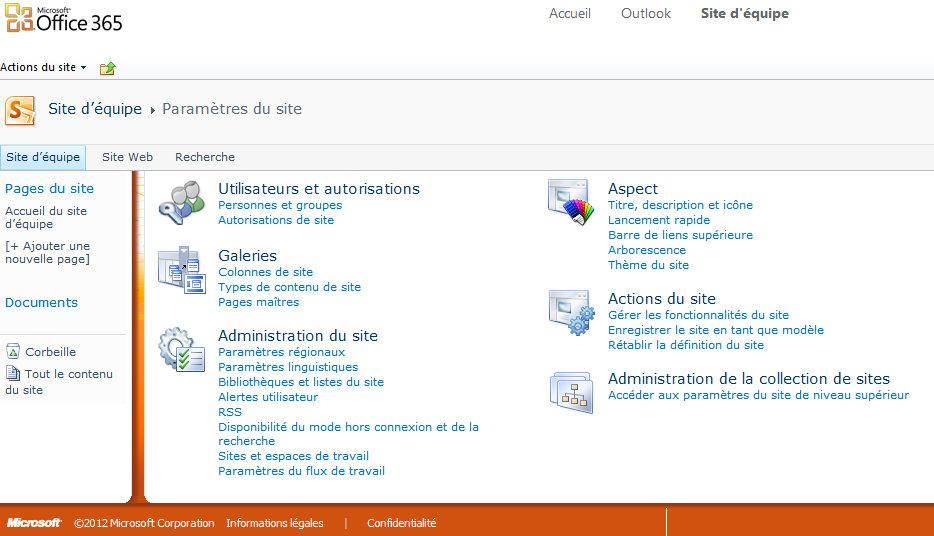Open Bibliothèques et listes du site
The height and width of the screenshot is (536, 934).
tap(301, 382)
